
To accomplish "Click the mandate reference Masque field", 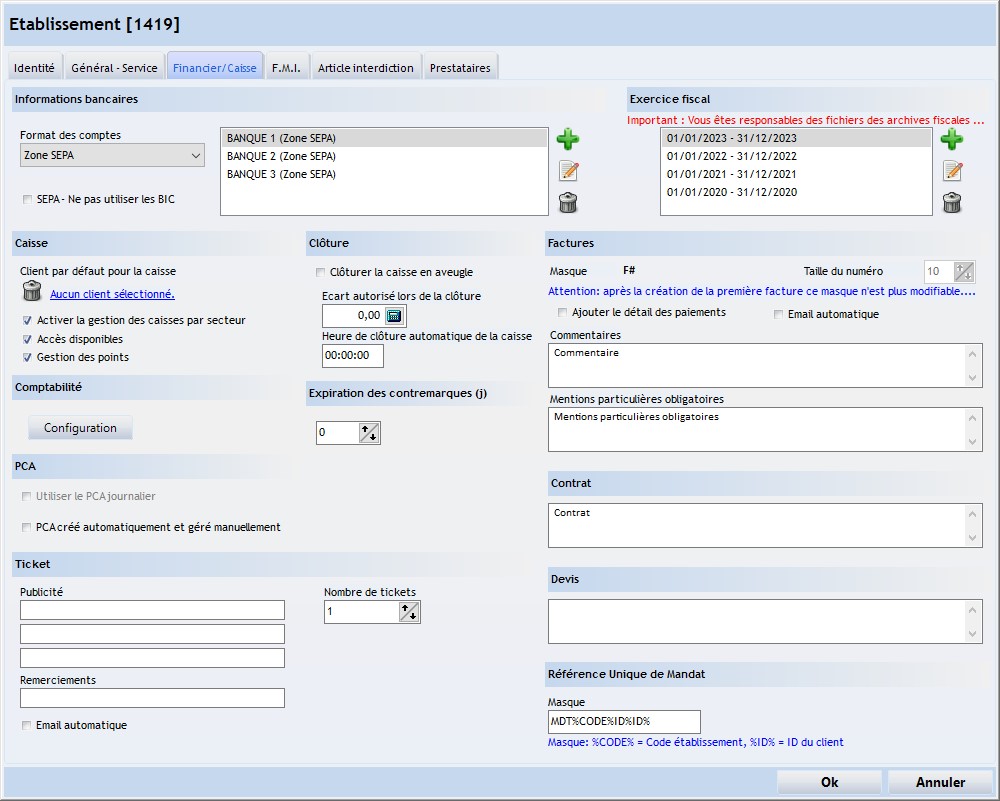I will [624, 721].
